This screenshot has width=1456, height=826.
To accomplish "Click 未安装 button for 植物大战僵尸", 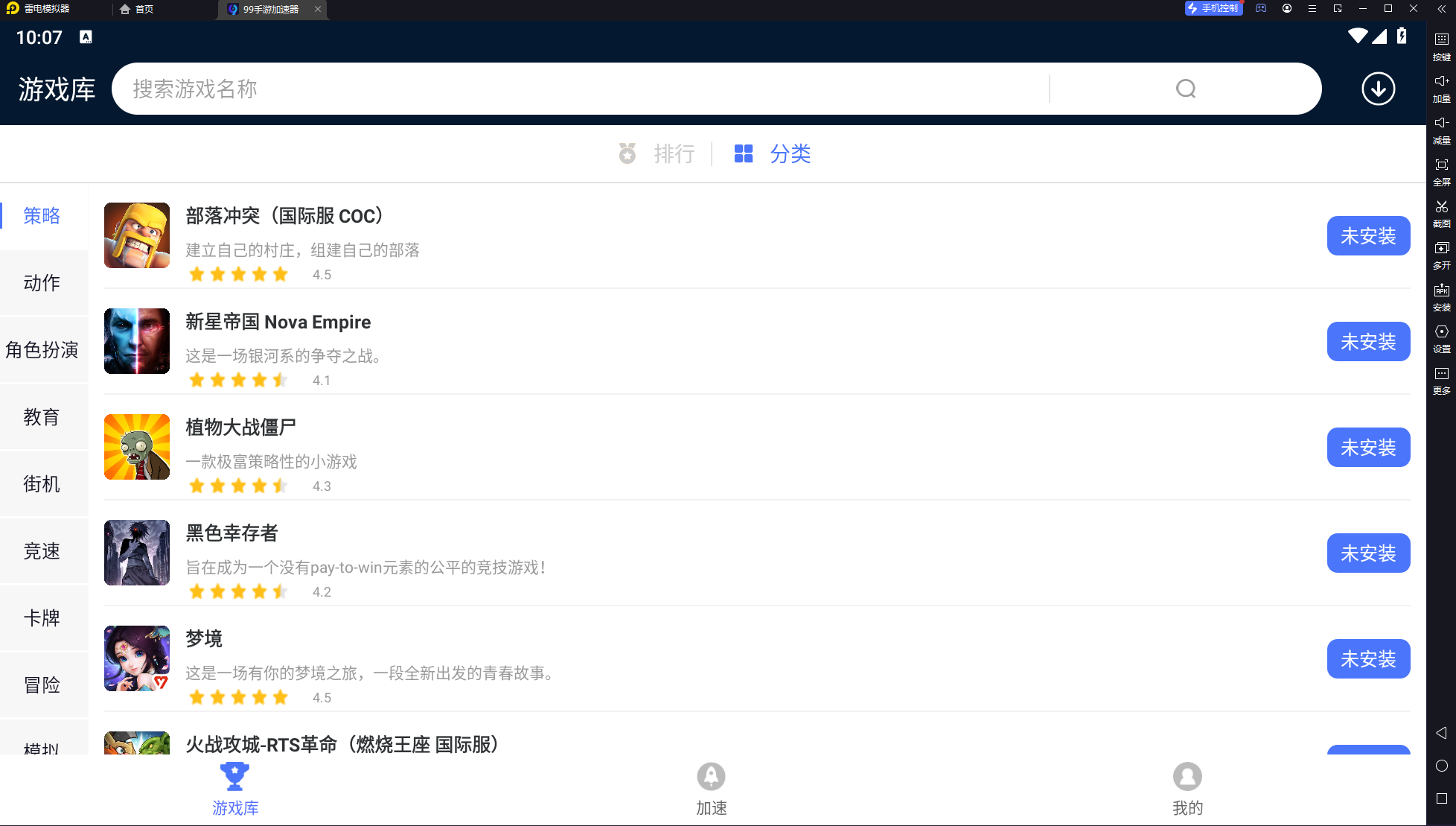I will 1368,447.
